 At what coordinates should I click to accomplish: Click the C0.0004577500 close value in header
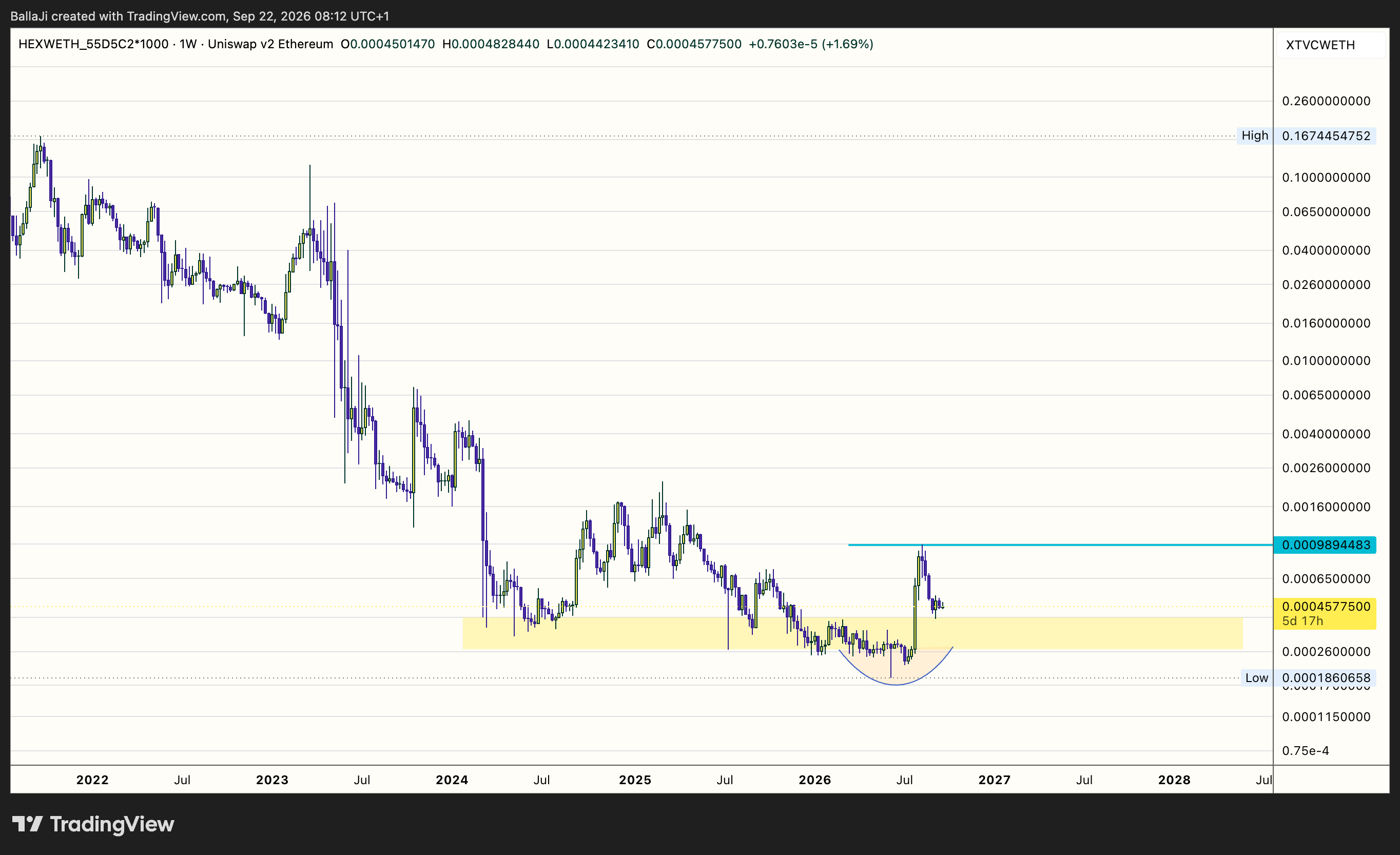click(x=694, y=44)
